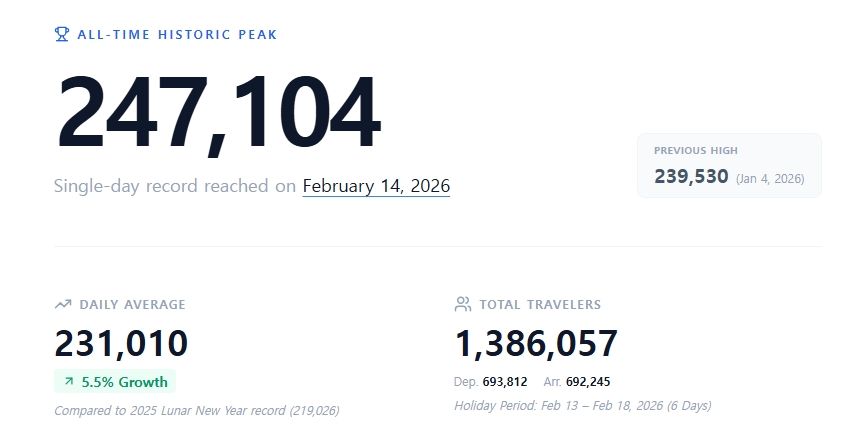Click the Total Travelers label
Viewport: 858px width, 441px height.
coord(540,304)
